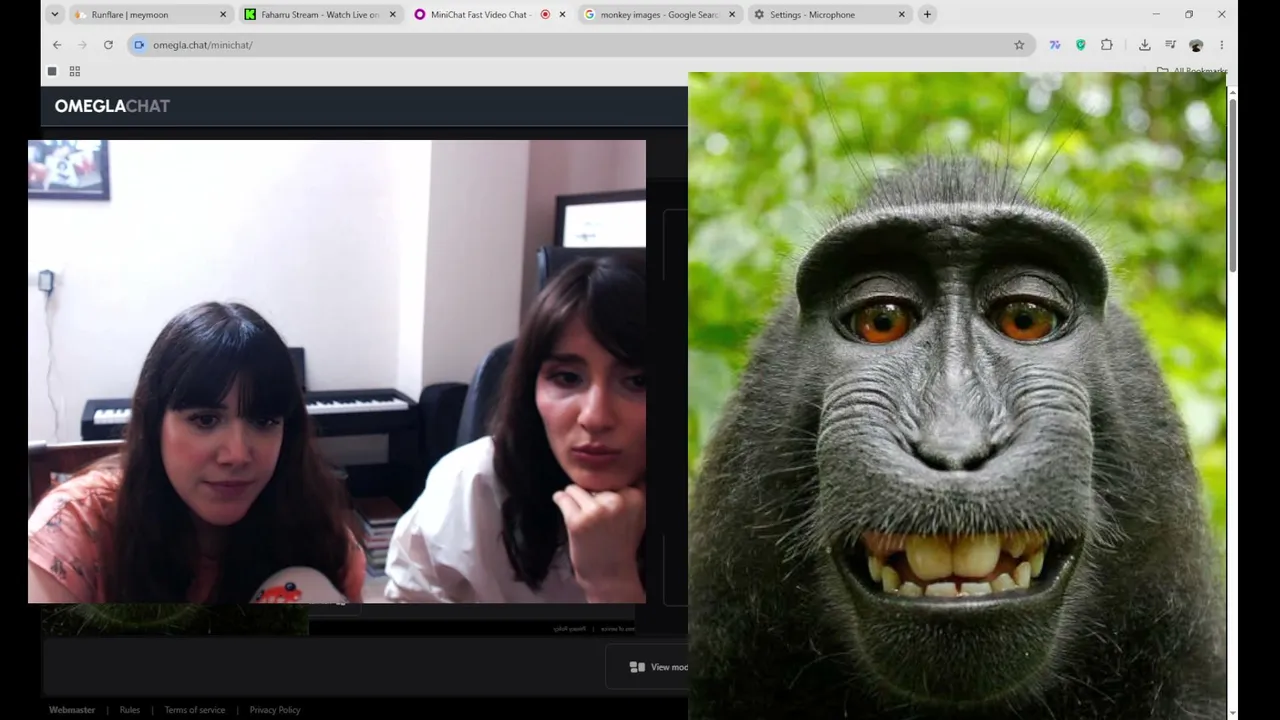Open the Rules footer link
The width and height of the screenshot is (1280, 720).
click(x=130, y=710)
